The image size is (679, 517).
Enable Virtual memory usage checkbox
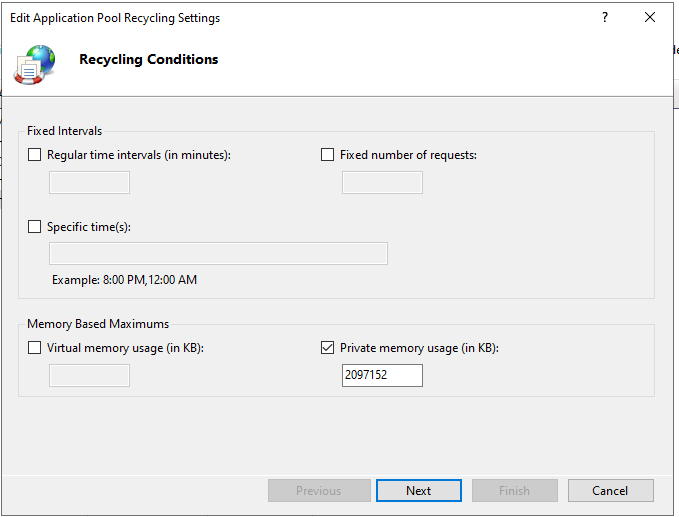pos(34,348)
